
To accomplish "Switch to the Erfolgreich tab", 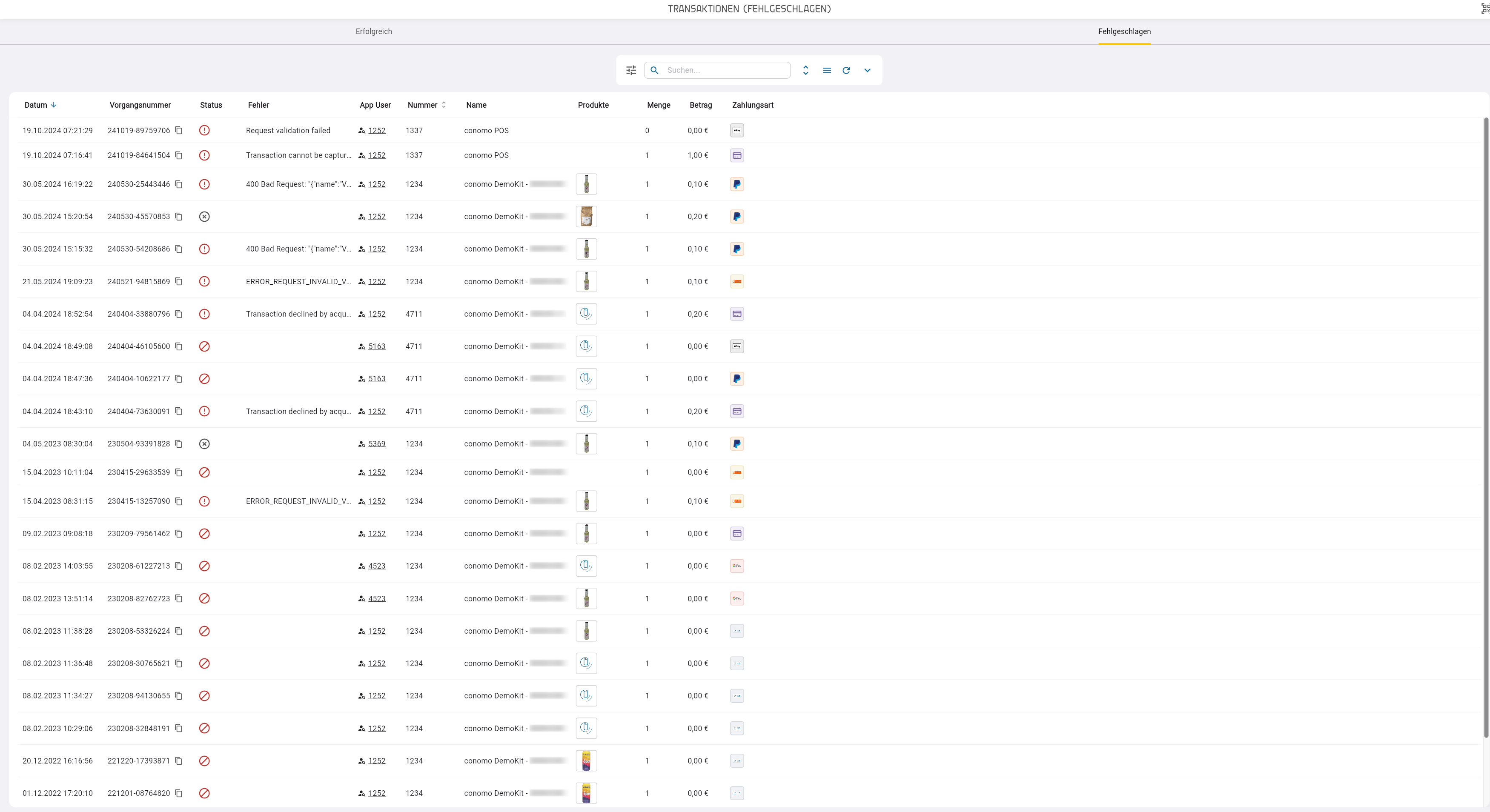I will point(374,31).
